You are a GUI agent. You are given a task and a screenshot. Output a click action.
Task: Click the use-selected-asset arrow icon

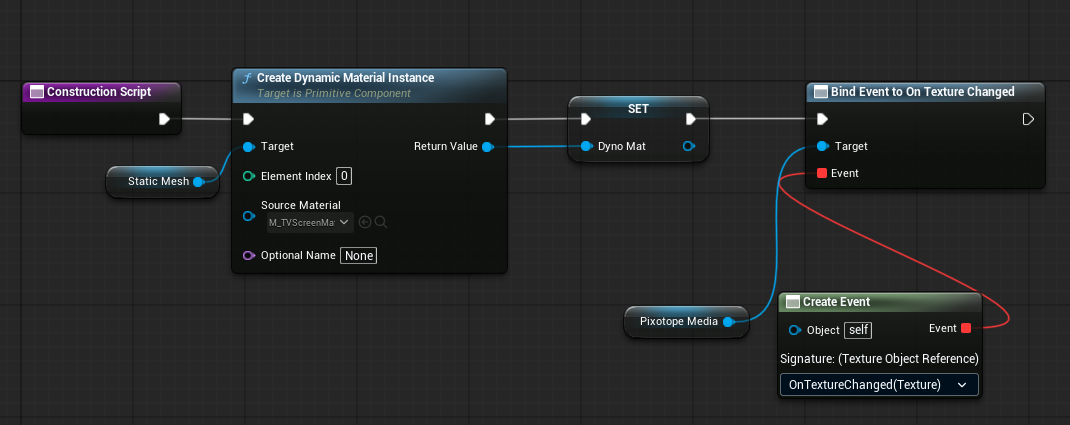(x=364, y=222)
